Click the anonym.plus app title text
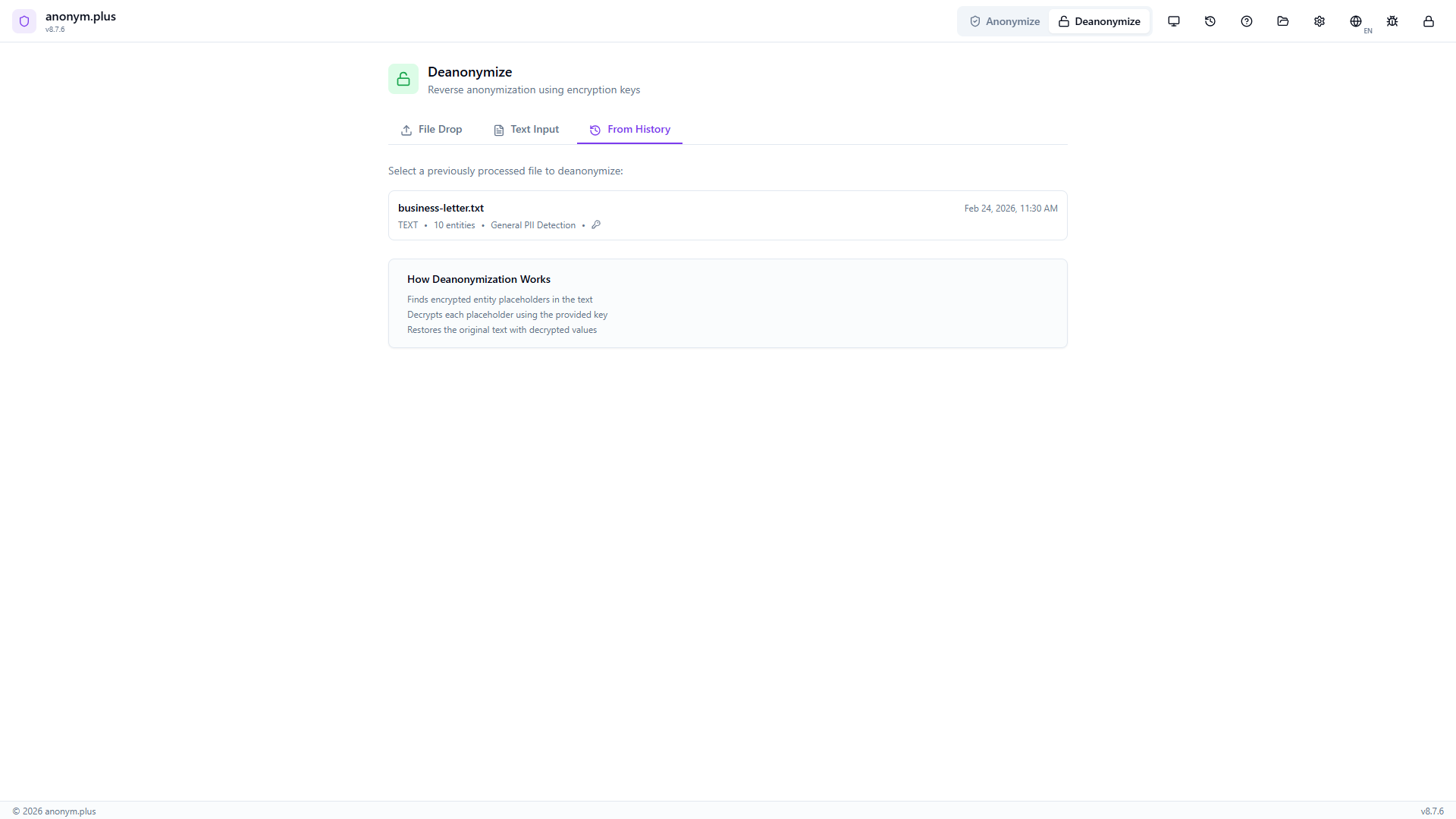 80,17
